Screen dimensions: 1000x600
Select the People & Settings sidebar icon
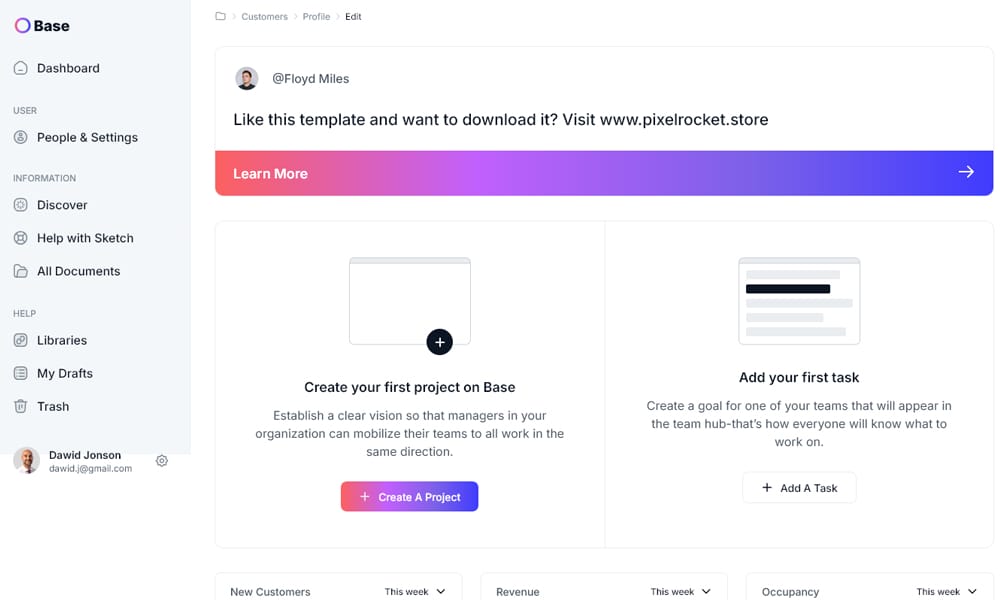22,137
